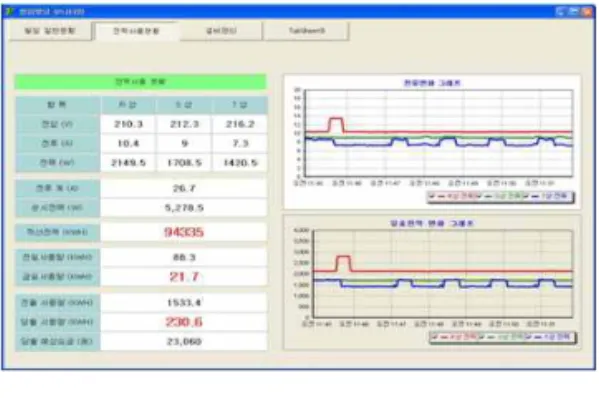Select the total current value 26.7

(184, 188)
